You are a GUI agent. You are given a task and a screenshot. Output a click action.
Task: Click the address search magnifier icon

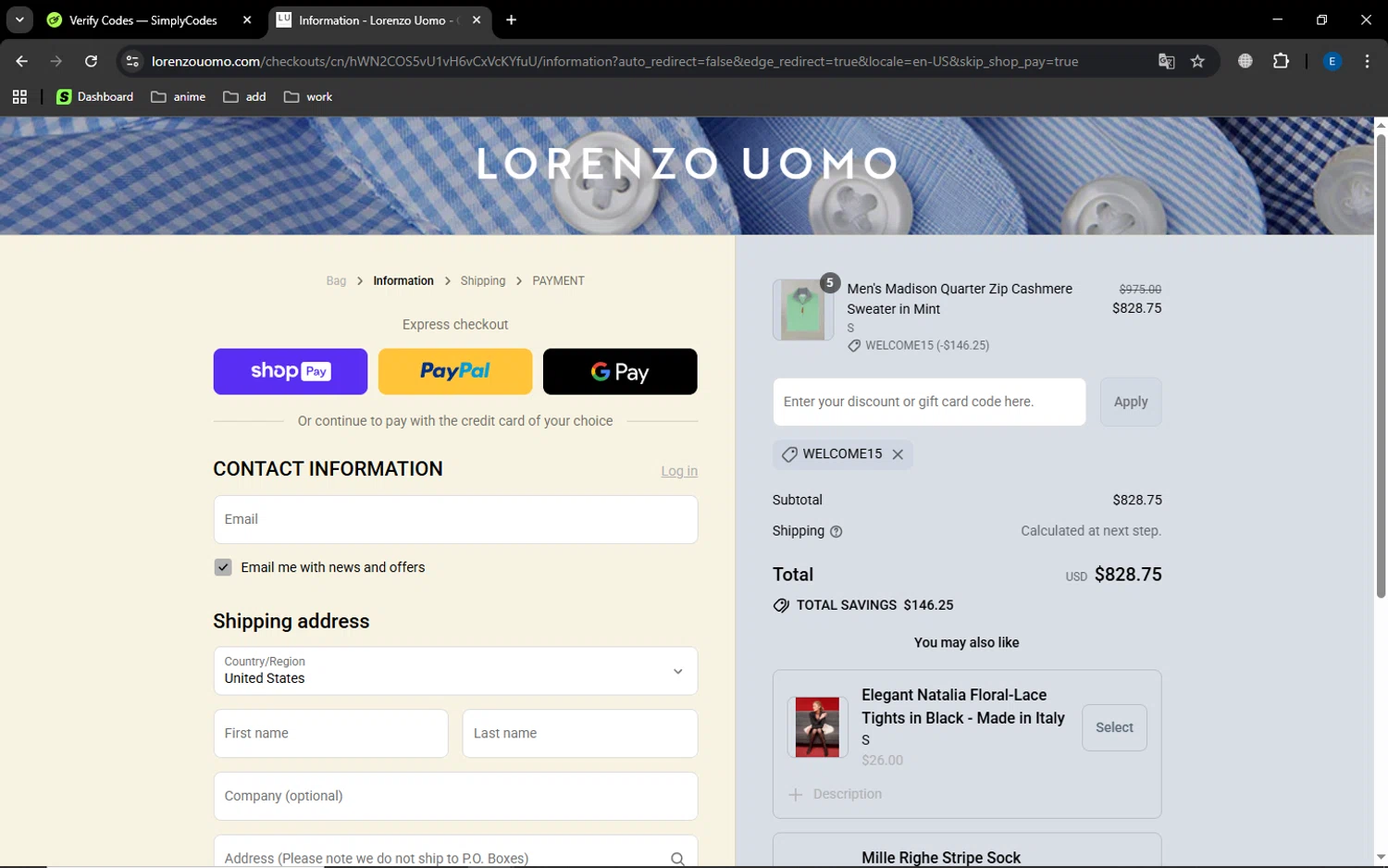[x=677, y=859]
